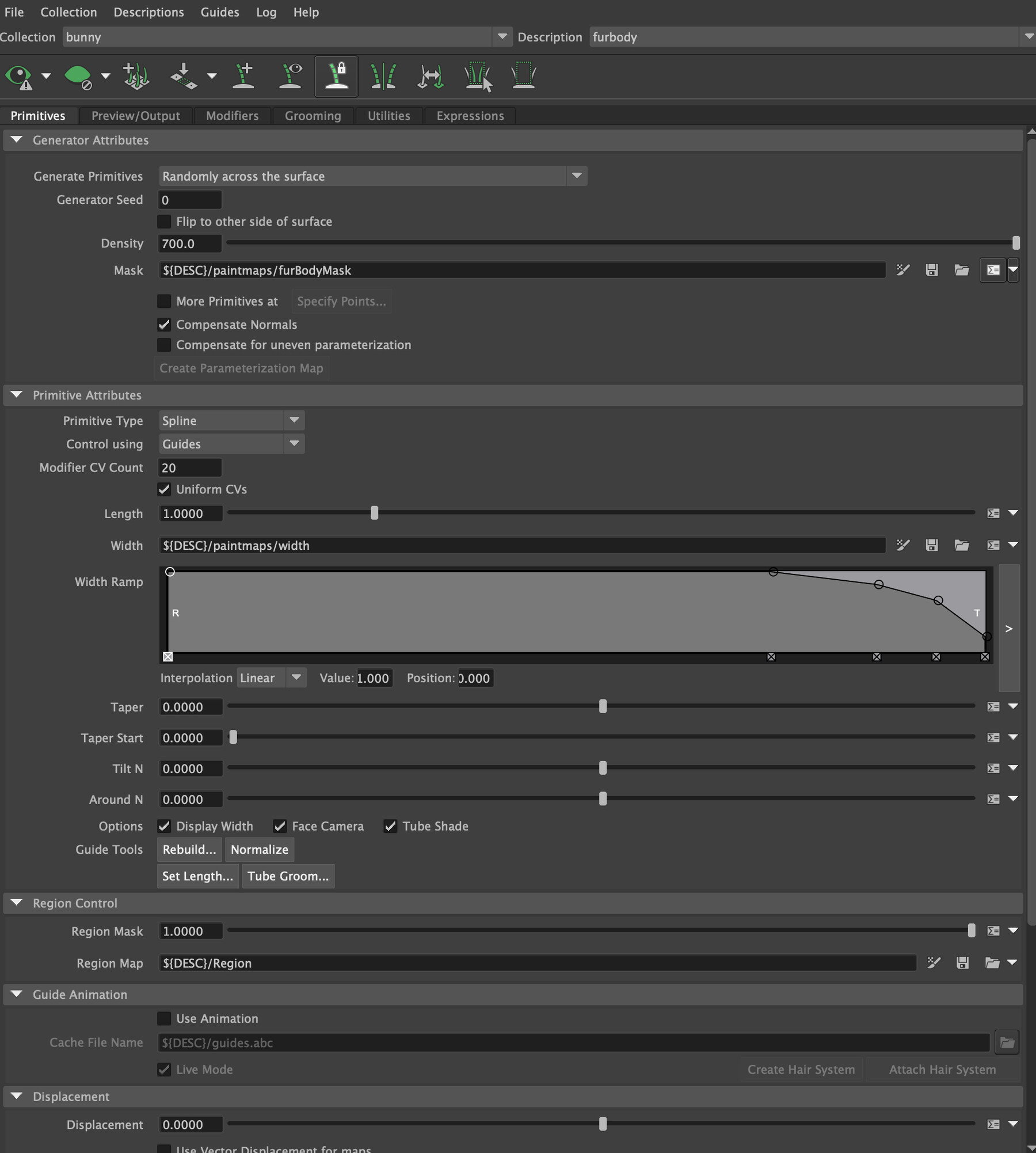Click the Density slider handle
The height and width of the screenshot is (1153, 1036).
pyautogui.click(x=1016, y=243)
